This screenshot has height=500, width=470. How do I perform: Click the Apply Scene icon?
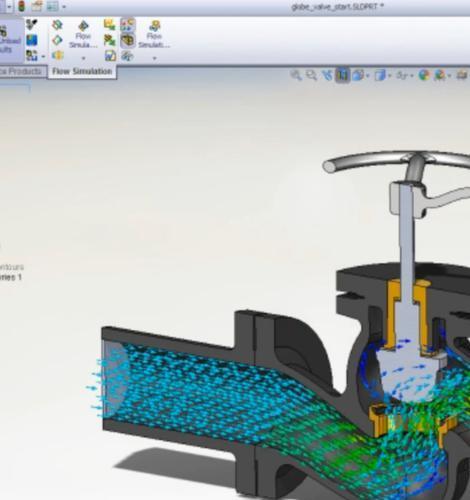440,75
